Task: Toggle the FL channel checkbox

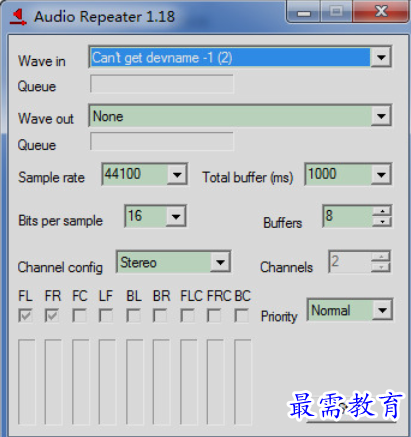Action: pos(25,315)
